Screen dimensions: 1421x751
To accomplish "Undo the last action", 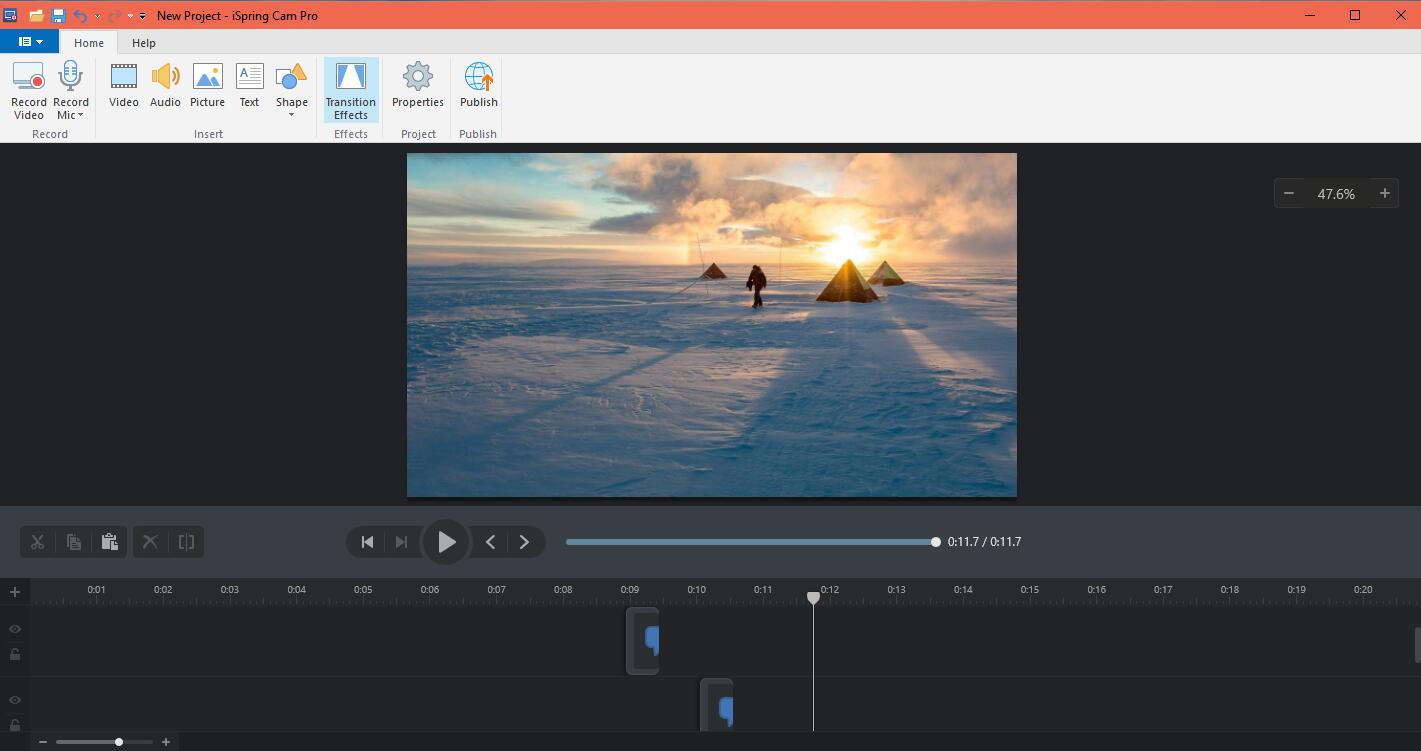I will (x=80, y=16).
